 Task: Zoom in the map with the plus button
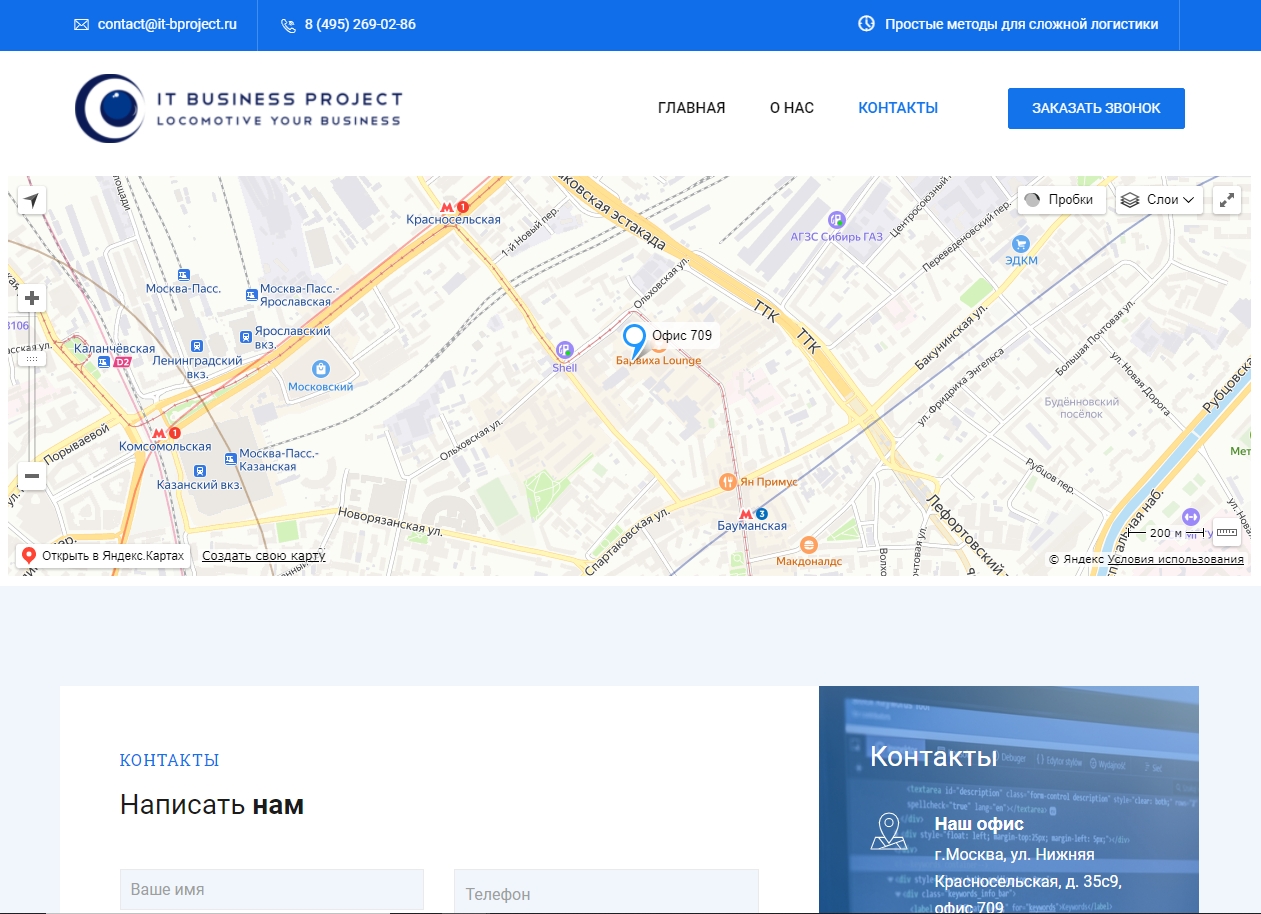32,298
